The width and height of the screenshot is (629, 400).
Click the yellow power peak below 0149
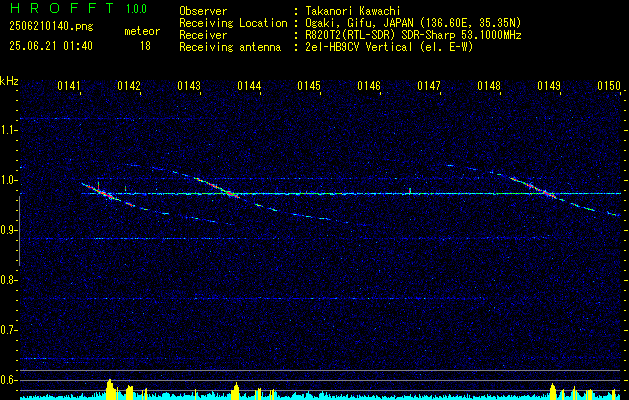tap(553, 392)
